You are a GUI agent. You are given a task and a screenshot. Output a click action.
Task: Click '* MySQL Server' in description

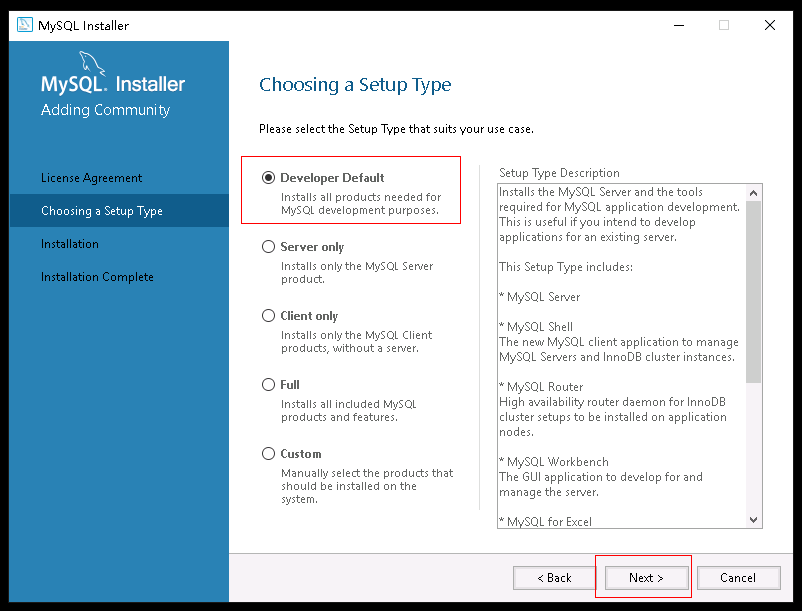pos(540,297)
